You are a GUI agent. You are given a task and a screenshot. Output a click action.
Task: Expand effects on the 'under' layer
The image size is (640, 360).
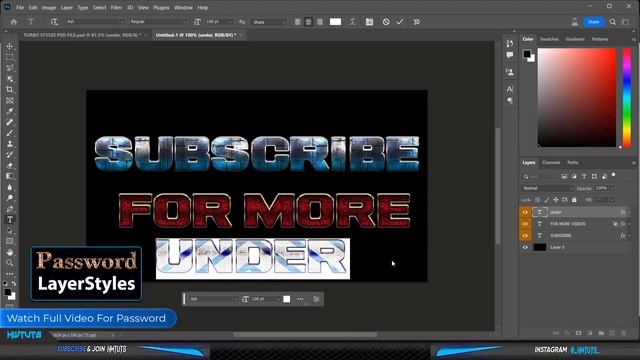click(629, 212)
